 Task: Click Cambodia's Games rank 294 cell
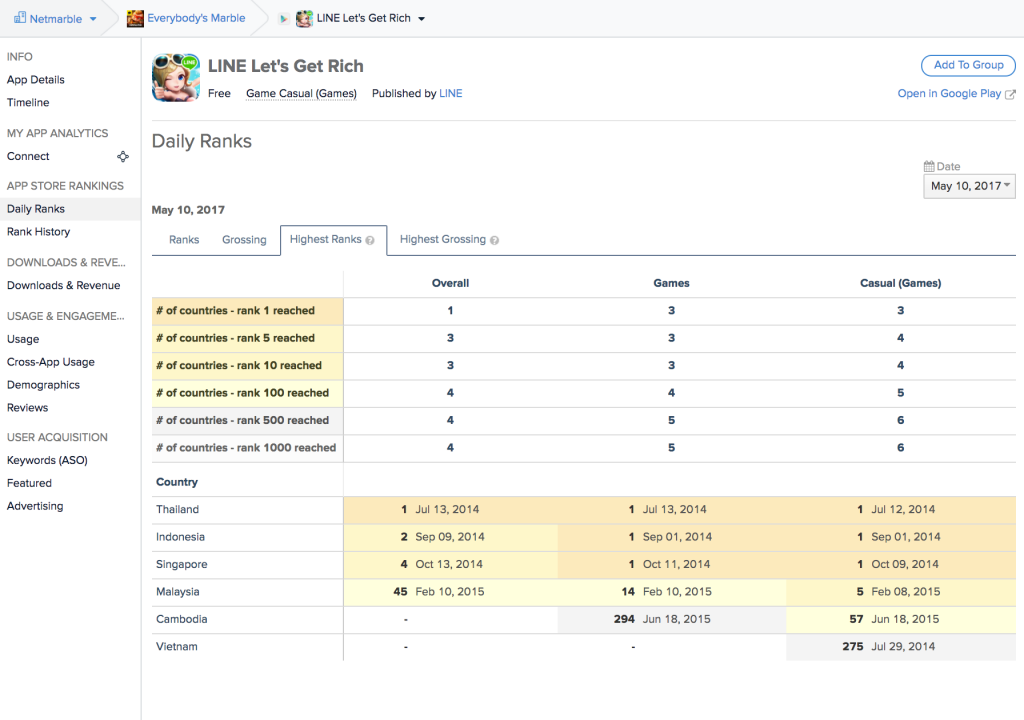(x=671, y=619)
